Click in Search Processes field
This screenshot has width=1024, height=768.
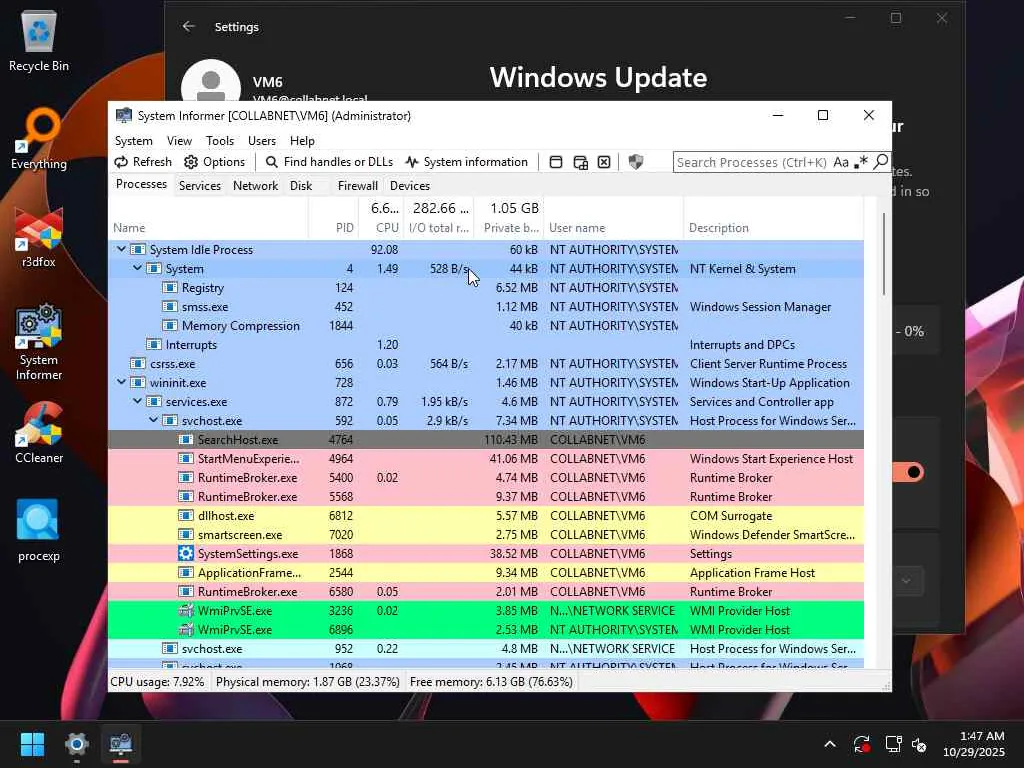[752, 162]
